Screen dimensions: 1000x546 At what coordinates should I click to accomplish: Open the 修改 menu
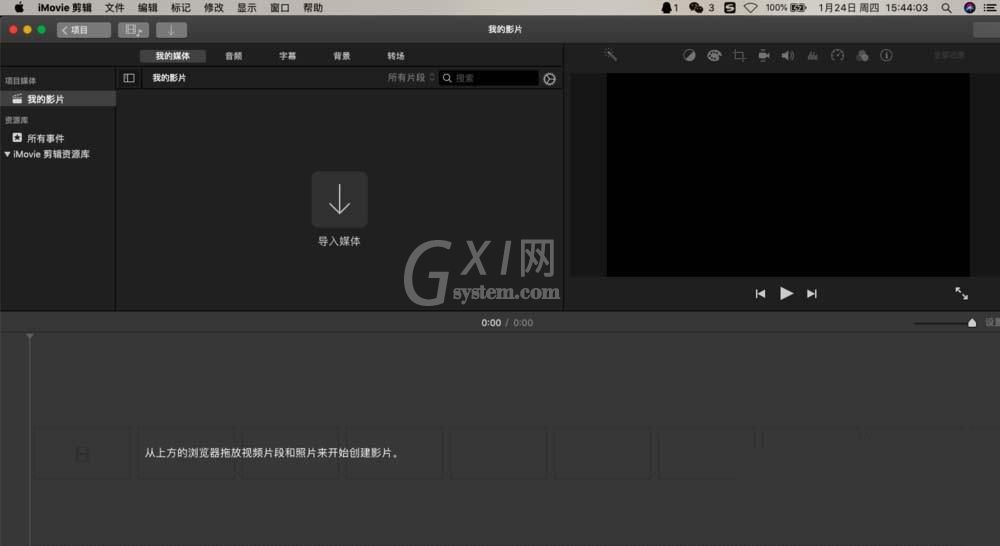coord(214,8)
